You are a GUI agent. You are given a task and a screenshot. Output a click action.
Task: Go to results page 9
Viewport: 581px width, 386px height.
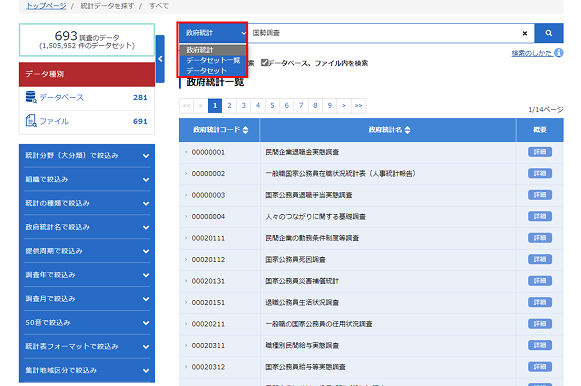click(x=329, y=106)
